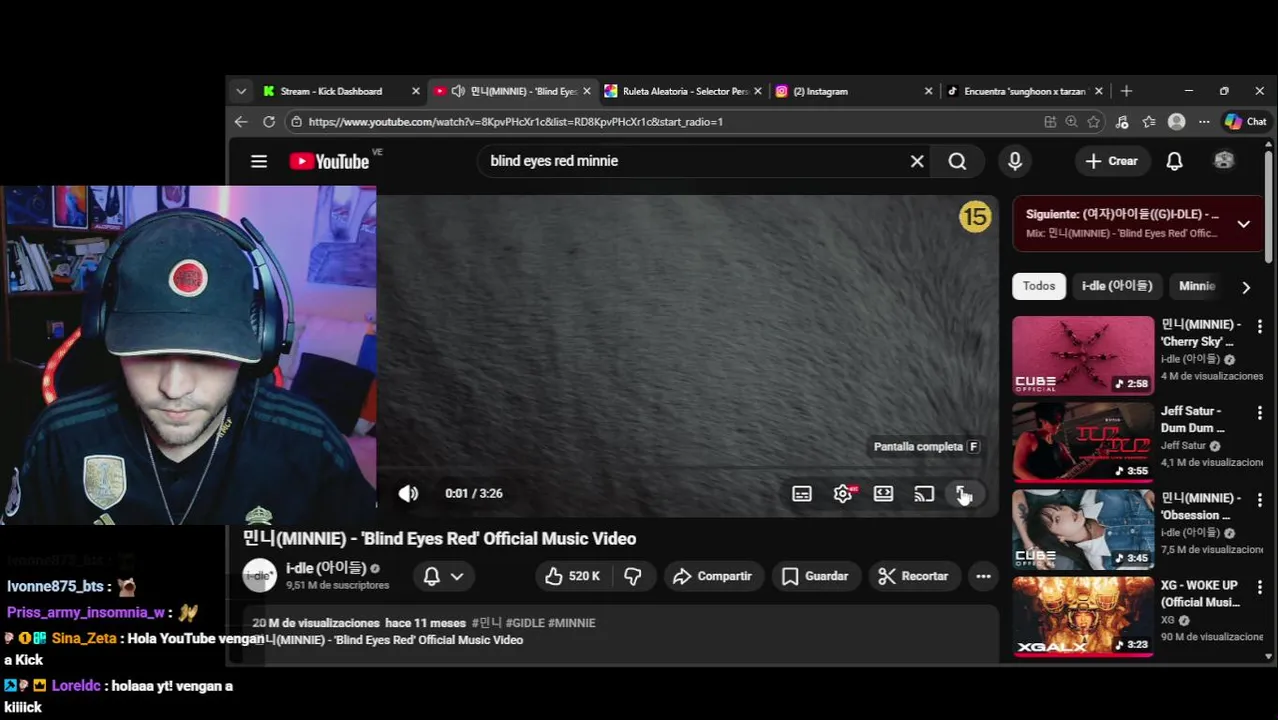Viewport: 1278px width, 720px height.
Task: Play the Jeff Satur Dum Dum thumbnail
Action: (1083, 442)
